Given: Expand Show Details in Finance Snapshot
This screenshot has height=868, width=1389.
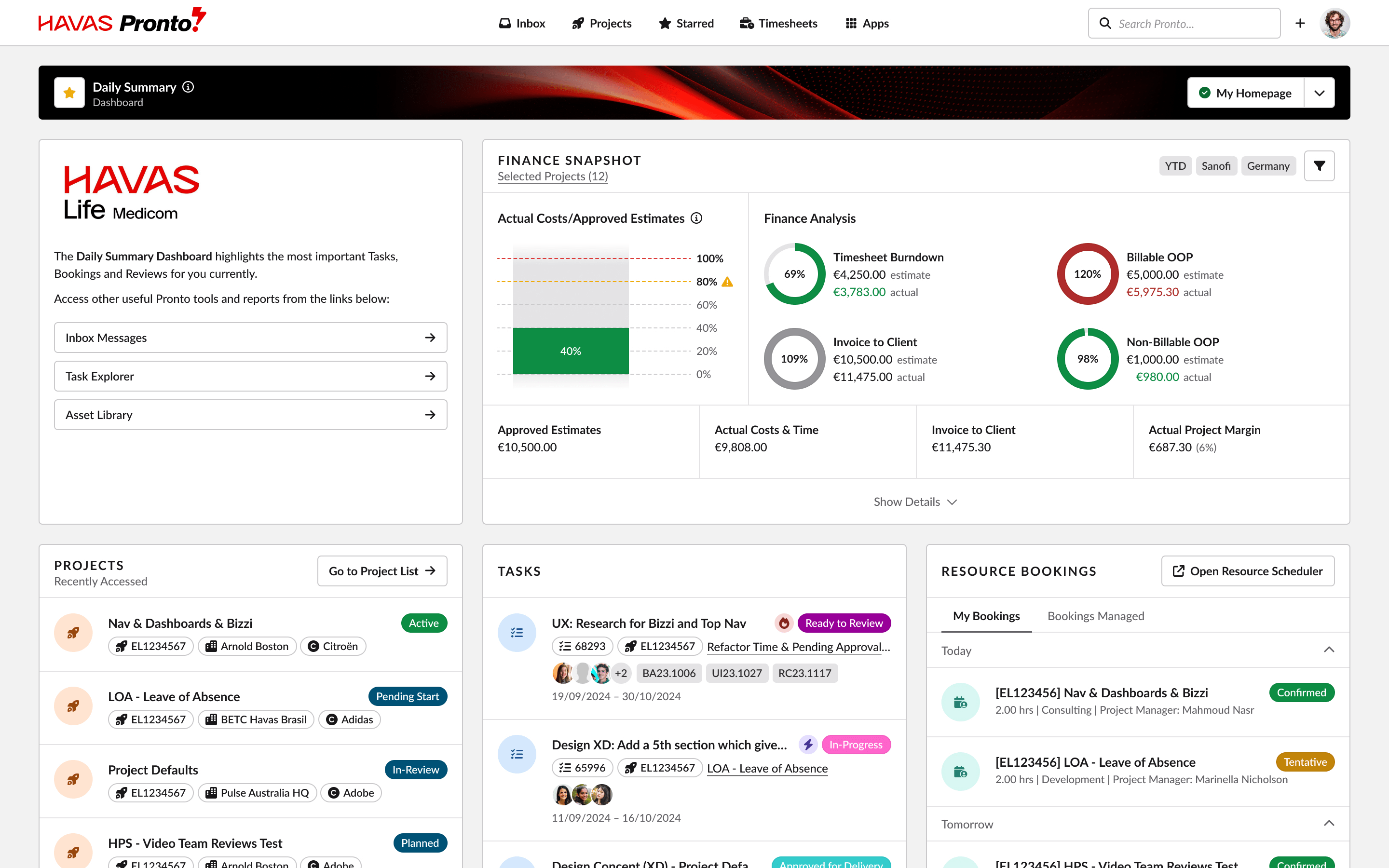Looking at the screenshot, I should (915, 502).
